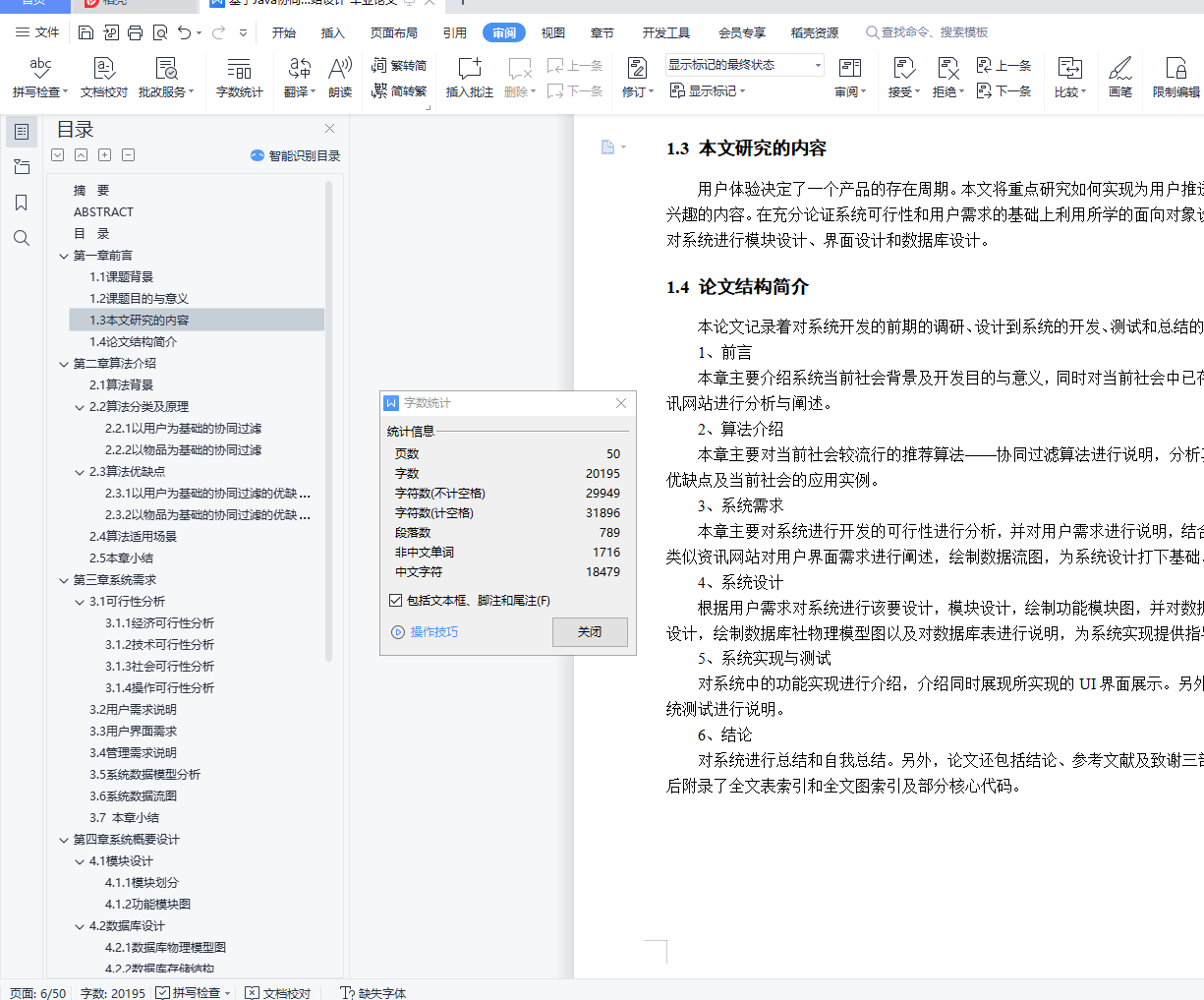Switch to the 插入 ribbon tab
Image resolution: width=1204 pixels, height=1000 pixels.
[333, 32]
